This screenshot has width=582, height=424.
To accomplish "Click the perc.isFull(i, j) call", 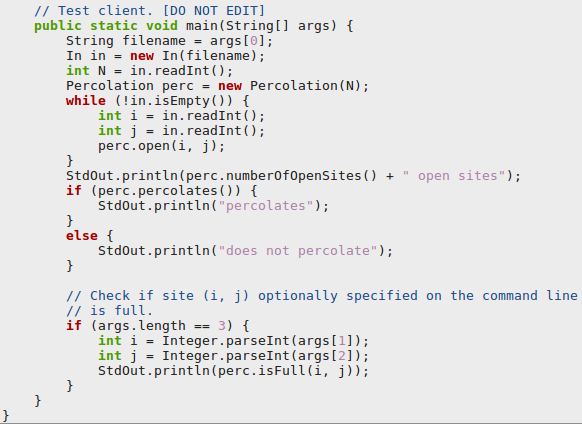I will [x=285, y=371].
